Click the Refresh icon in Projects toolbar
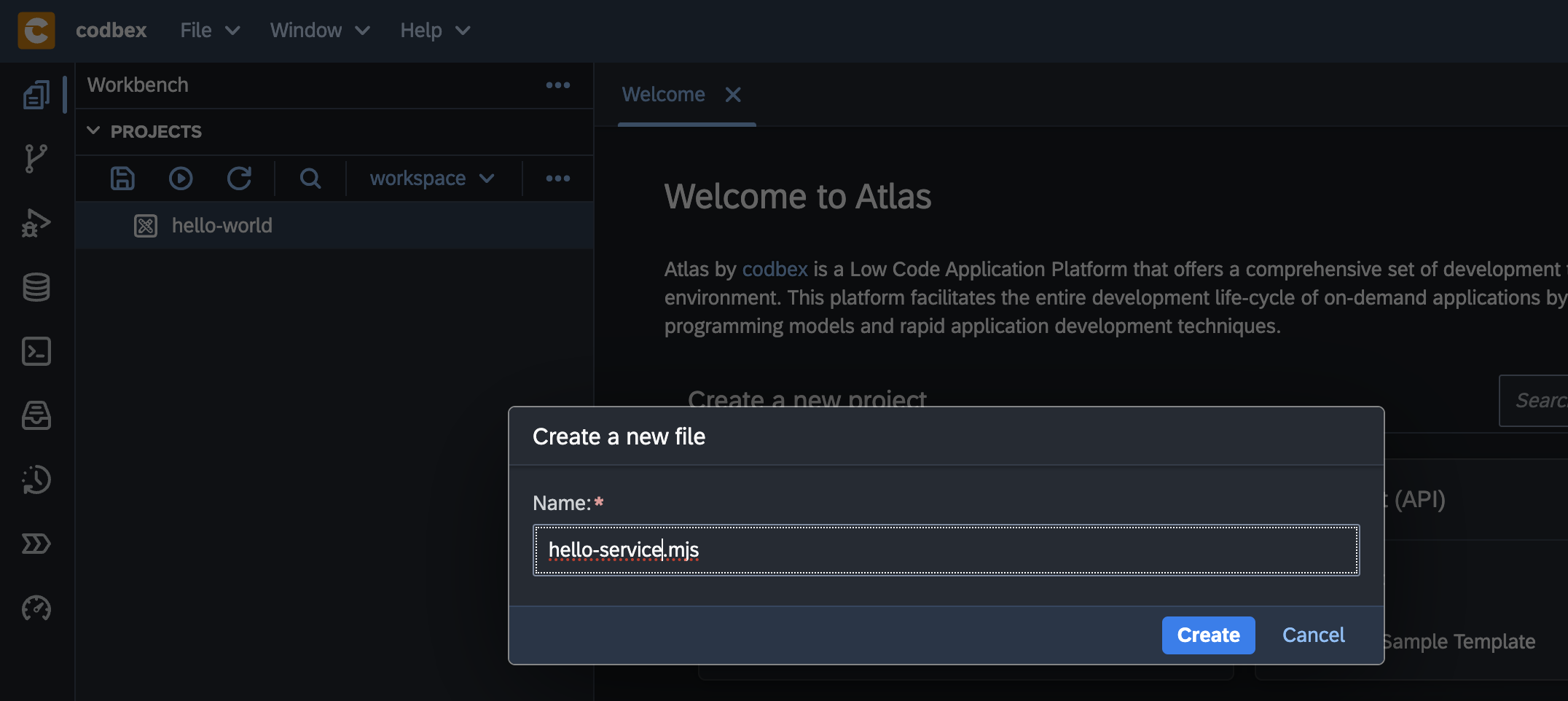 239,179
